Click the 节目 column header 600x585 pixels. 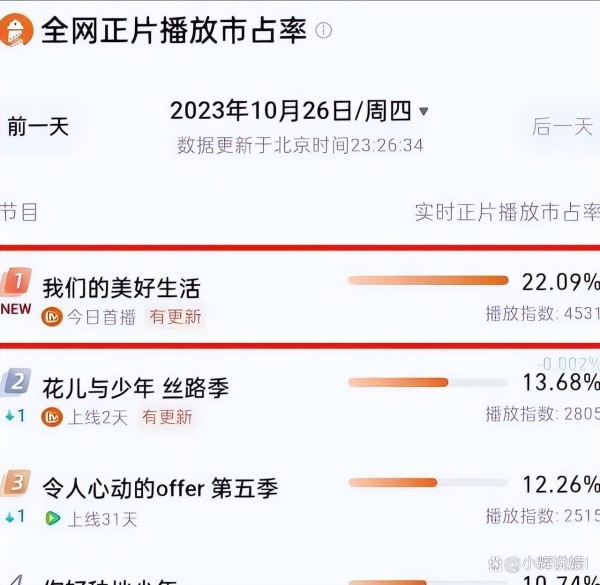pyautogui.click(x=19, y=212)
